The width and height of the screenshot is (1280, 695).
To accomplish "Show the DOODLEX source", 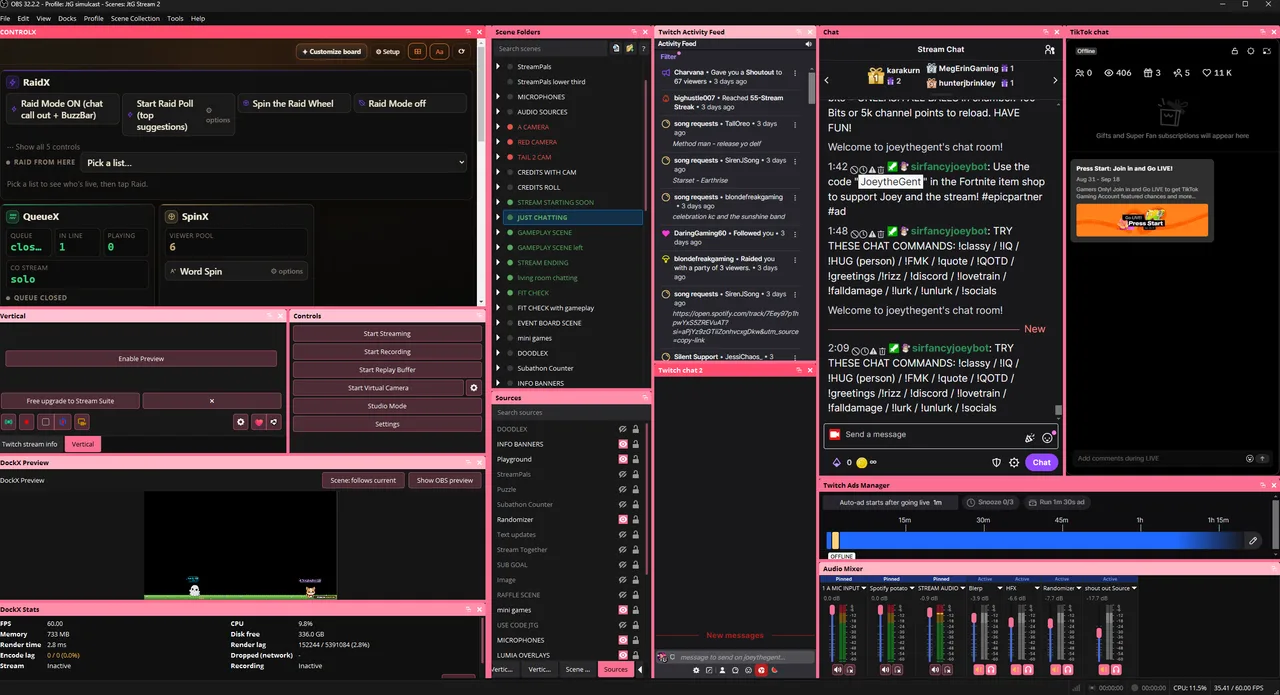I will point(622,429).
